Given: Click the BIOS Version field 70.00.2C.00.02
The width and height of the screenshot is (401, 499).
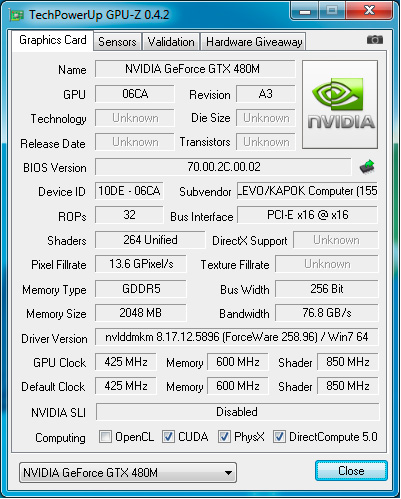Looking at the screenshot, I should pos(223,167).
